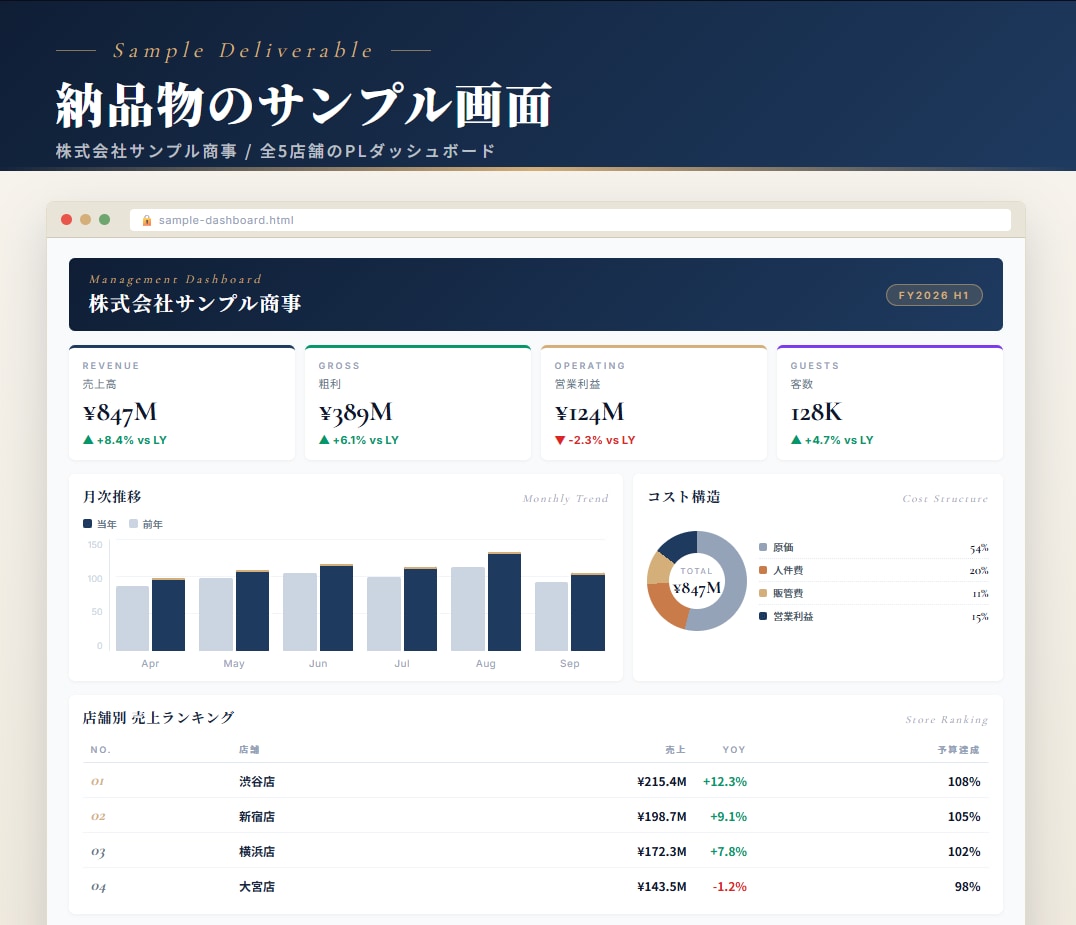Click the dark current-year bar for May

point(253,611)
